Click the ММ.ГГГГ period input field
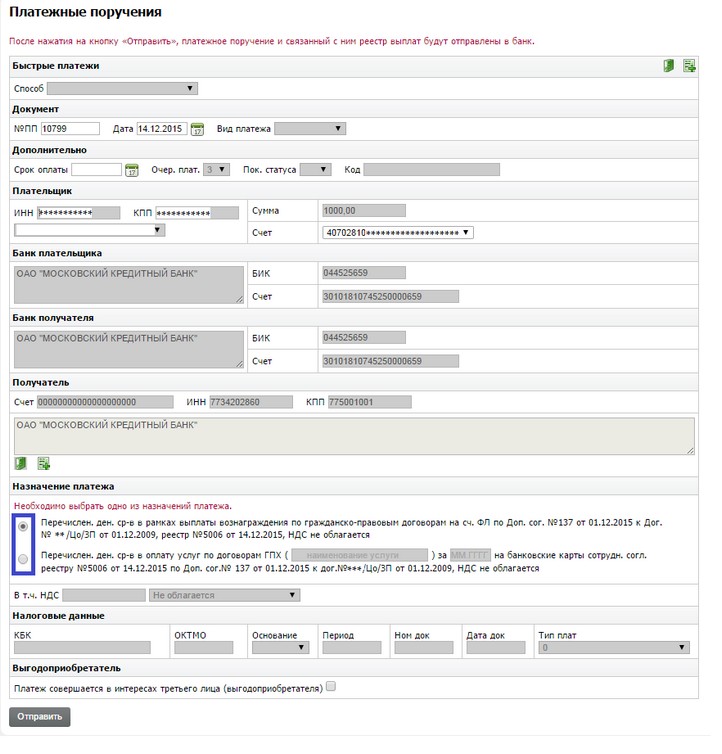The height and width of the screenshot is (754, 722). tap(470, 555)
